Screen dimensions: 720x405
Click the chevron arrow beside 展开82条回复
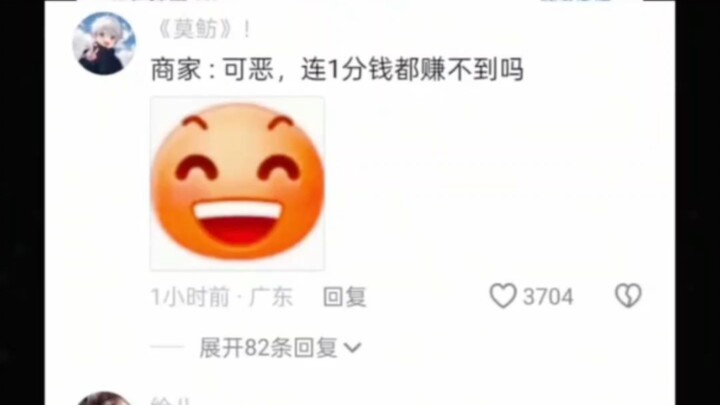[352, 348]
